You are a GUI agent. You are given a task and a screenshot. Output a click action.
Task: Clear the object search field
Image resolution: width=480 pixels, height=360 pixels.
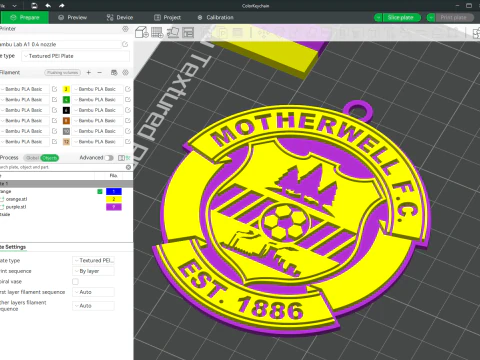(x=128, y=167)
